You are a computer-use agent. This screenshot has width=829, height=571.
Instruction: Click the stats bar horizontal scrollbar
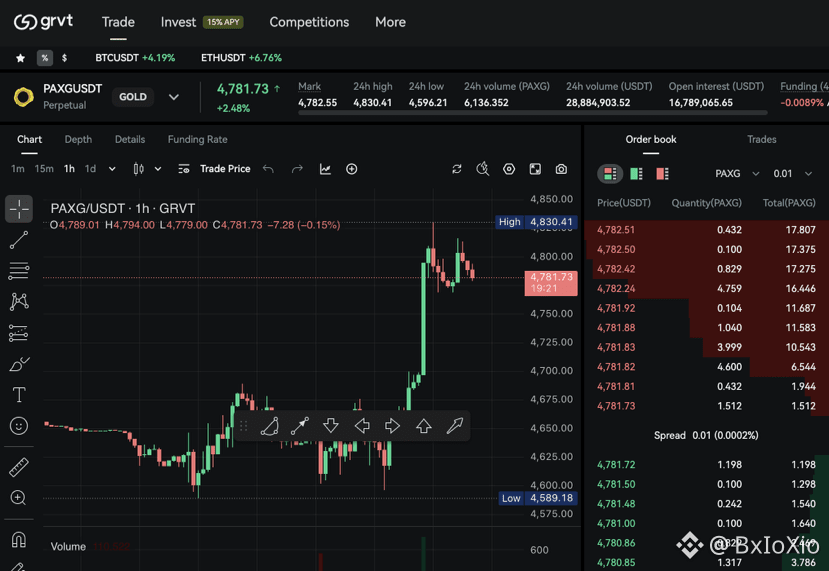point(532,113)
